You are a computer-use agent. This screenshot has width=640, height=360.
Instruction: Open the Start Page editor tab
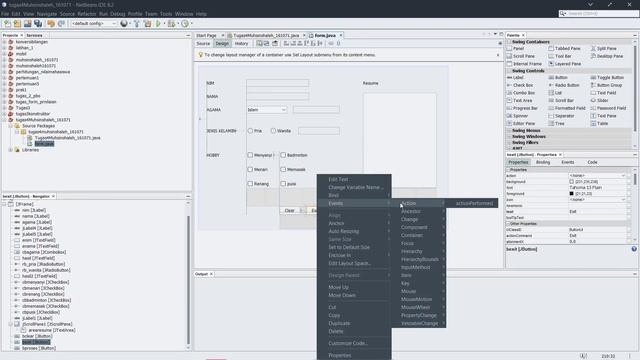[x=206, y=36]
